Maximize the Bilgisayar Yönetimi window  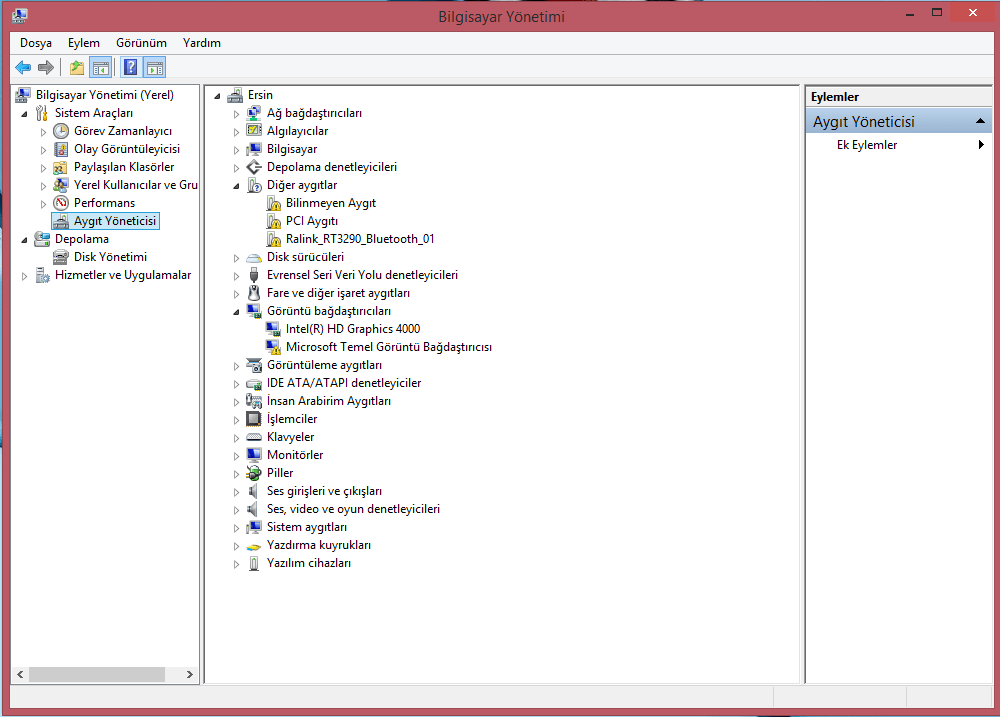click(x=937, y=13)
